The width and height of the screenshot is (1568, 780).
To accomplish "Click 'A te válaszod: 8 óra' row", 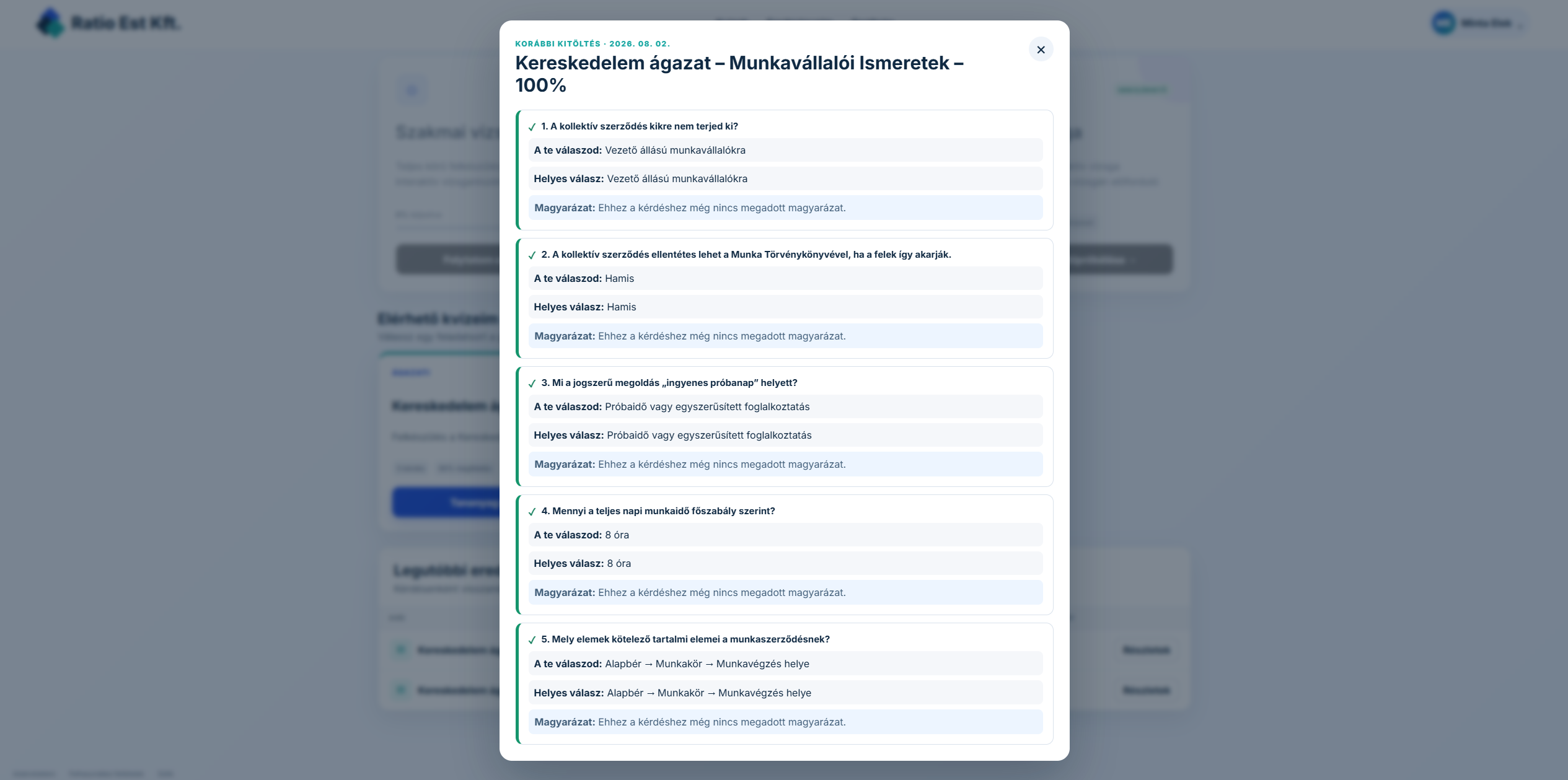I will [785, 535].
